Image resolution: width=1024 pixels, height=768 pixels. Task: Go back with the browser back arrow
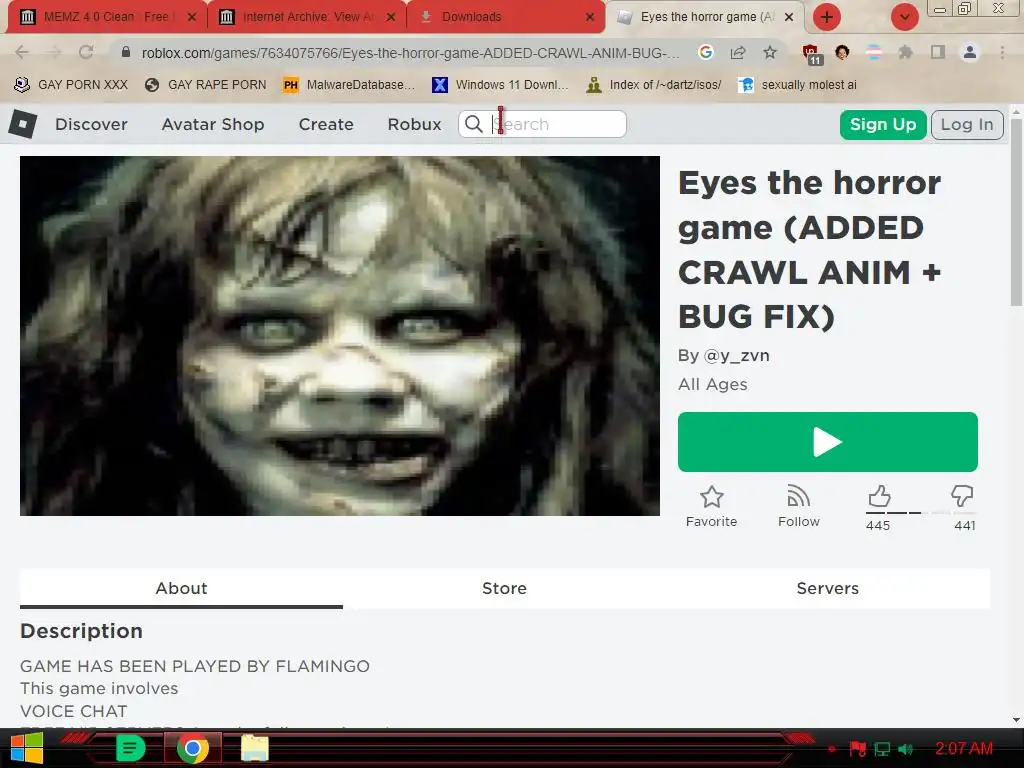[x=22, y=52]
